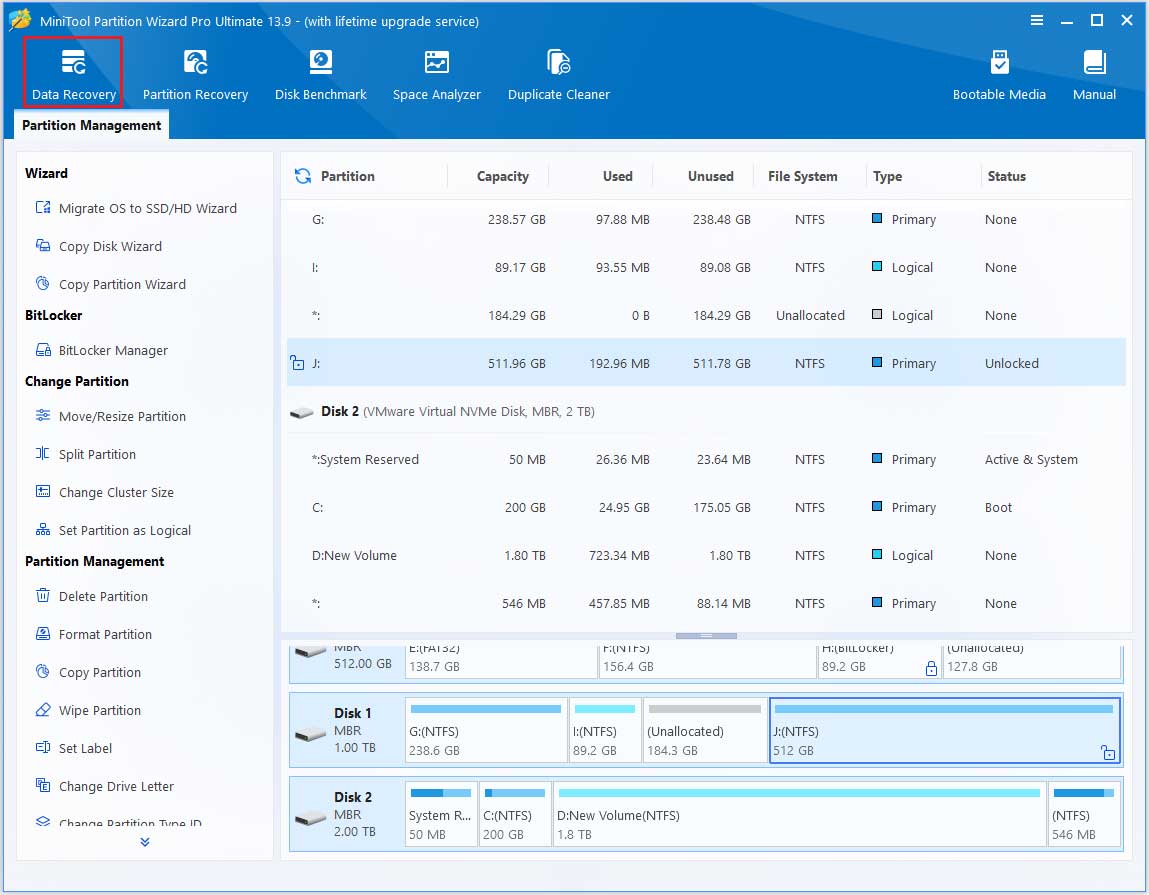The image size is (1149, 895).
Task: Refresh the partition list icon
Action: pos(303,176)
